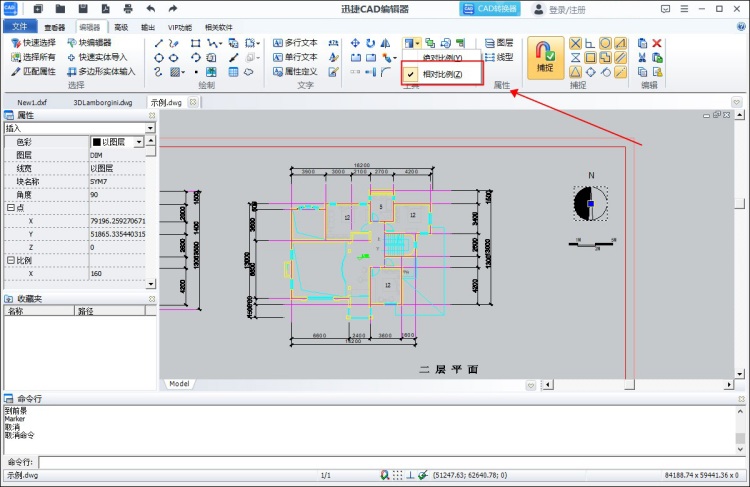The height and width of the screenshot is (487, 750).
Task: Click the canvas vertical scrollbar thumb
Action: tap(739, 203)
